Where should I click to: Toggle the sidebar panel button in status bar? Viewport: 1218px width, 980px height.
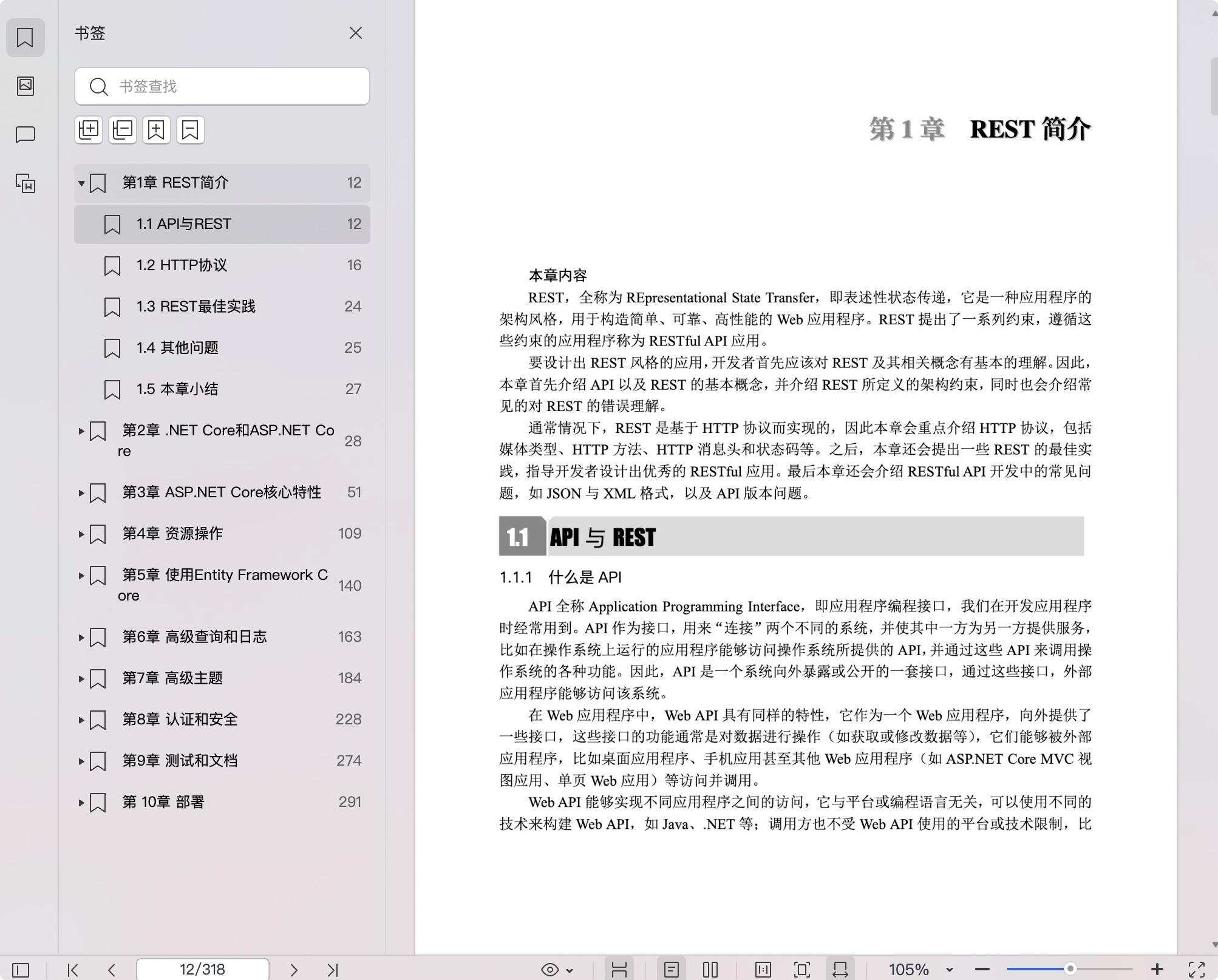click(x=21, y=970)
